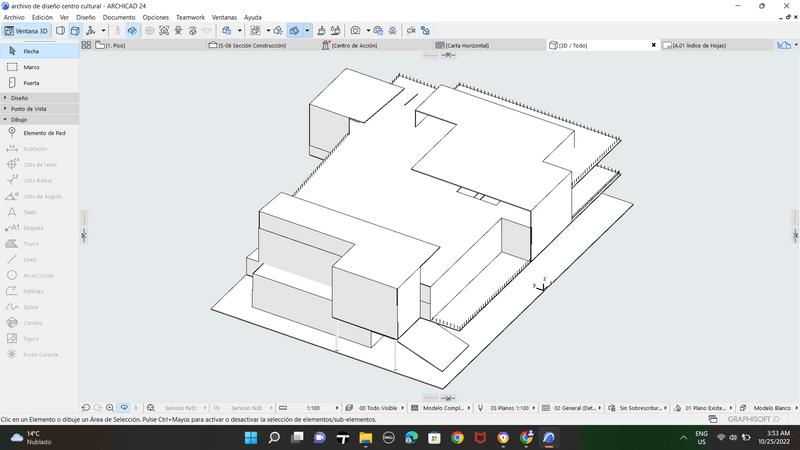Image resolution: width=800 pixels, height=450 pixels.
Task: Collapse the Dibujo toolbox section
Action: coord(19,119)
